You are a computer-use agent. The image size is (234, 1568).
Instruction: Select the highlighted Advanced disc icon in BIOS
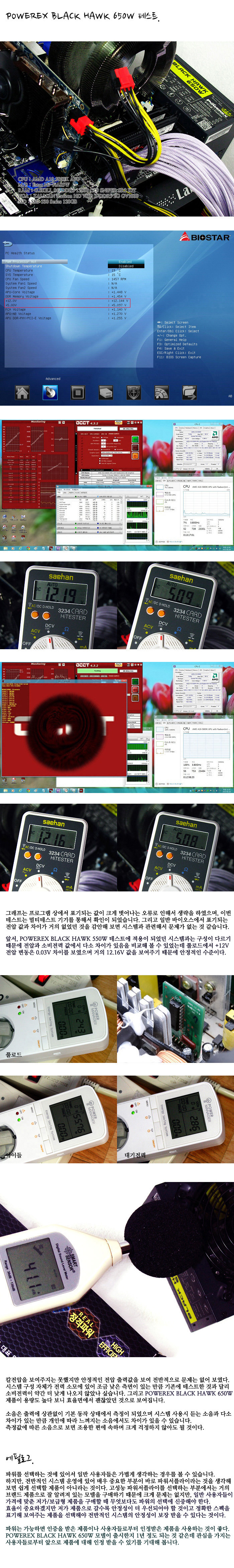[50, 393]
